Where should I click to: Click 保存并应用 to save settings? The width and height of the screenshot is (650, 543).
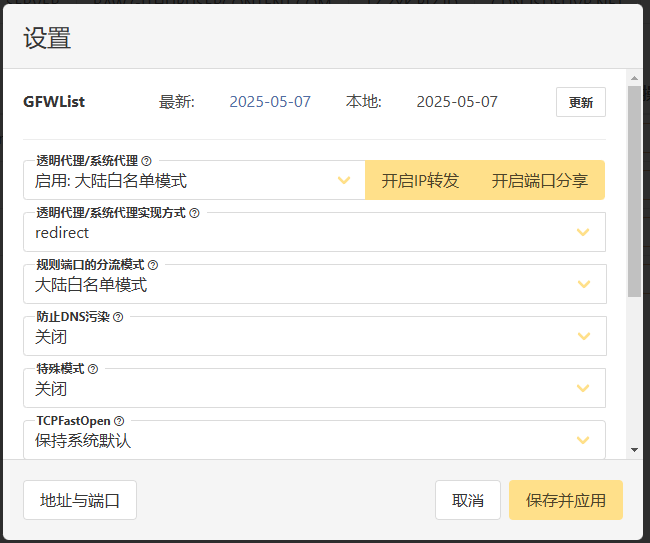click(x=566, y=500)
